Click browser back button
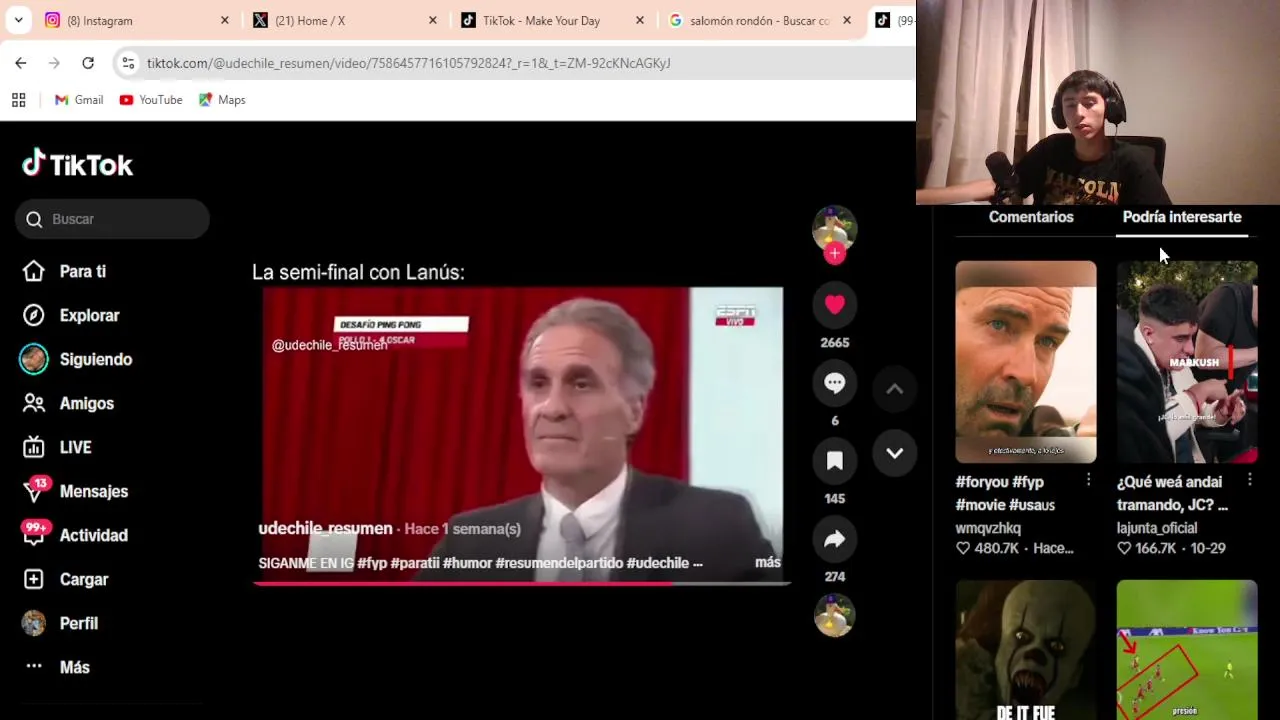The height and width of the screenshot is (720, 1280). click(21, 63)
